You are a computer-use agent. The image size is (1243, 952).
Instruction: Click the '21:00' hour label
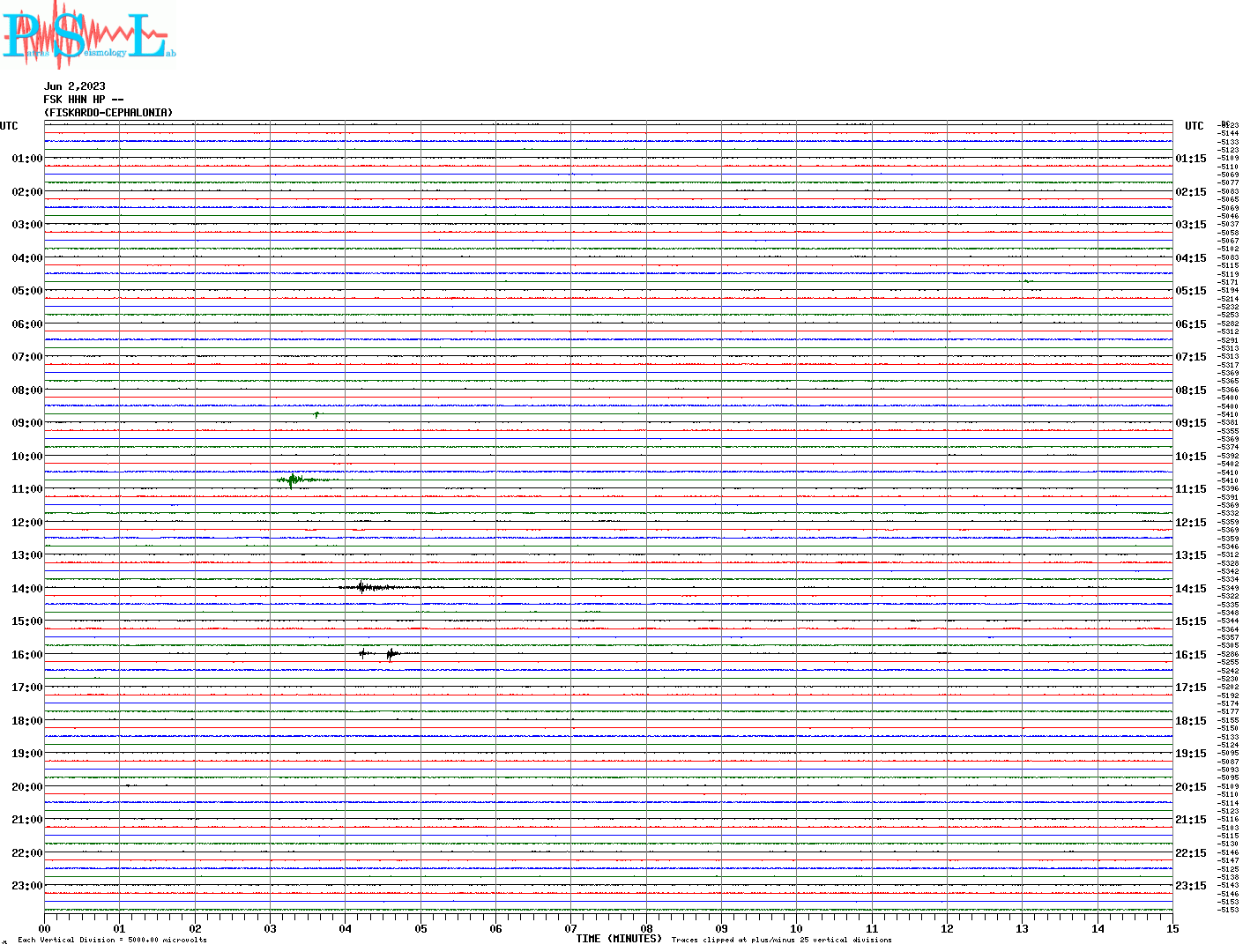[27, 820]
